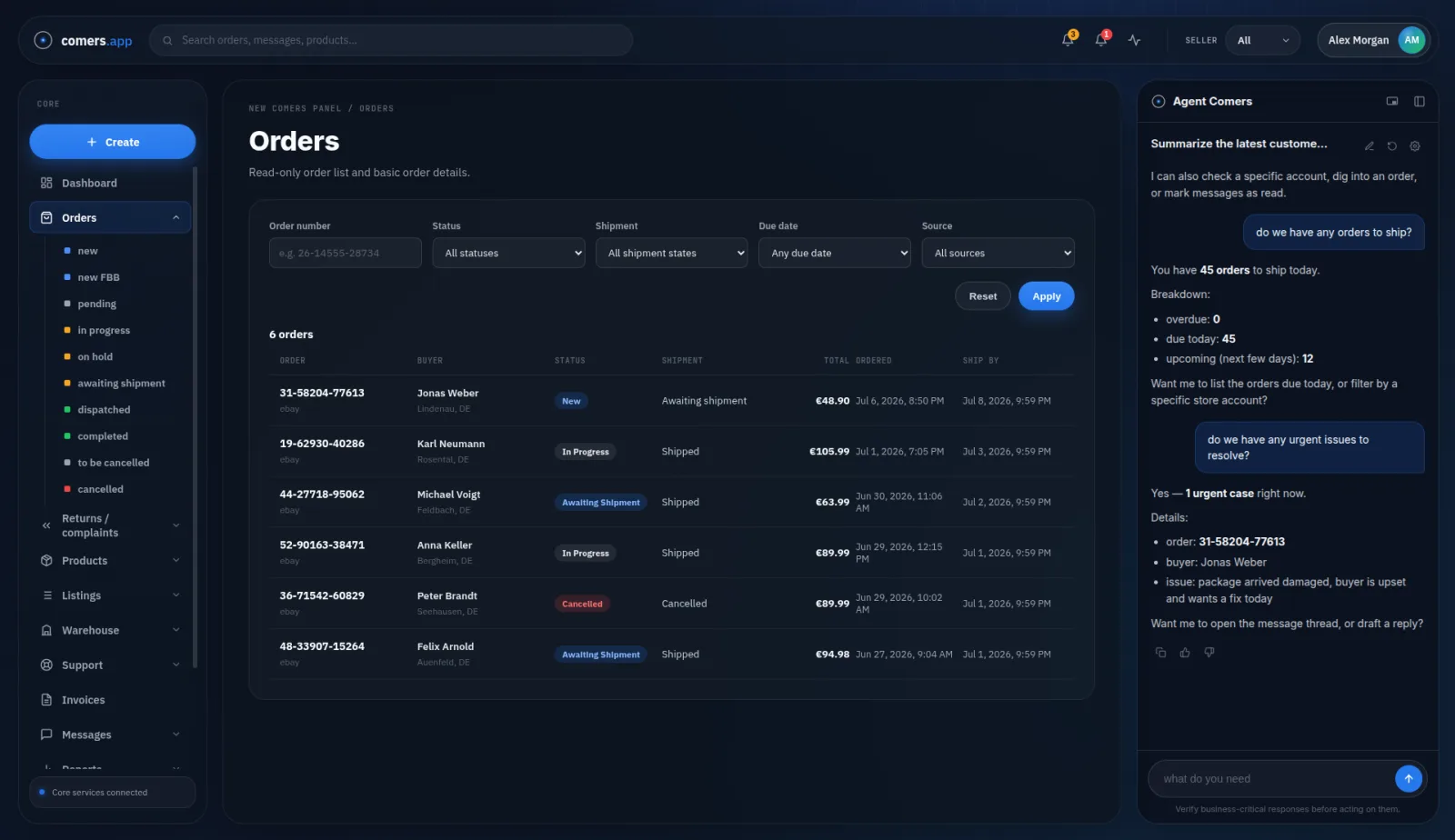Open the Seller All dropdown
1455x840 pixels.
(x=1263, y=40)
